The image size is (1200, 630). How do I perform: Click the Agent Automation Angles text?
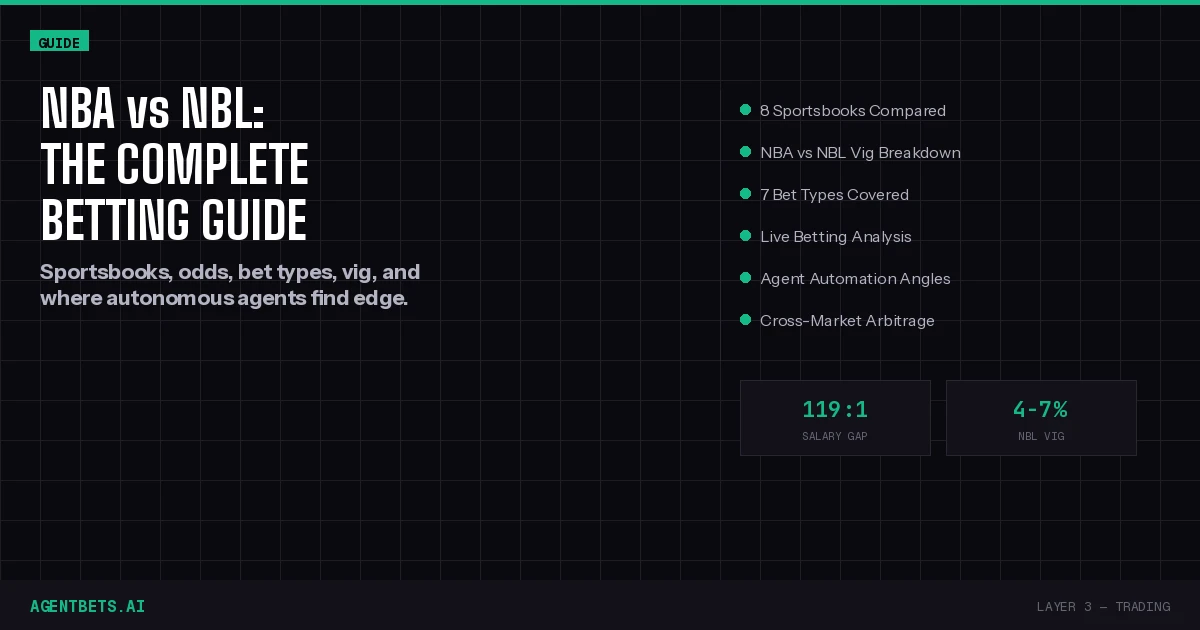855,279
